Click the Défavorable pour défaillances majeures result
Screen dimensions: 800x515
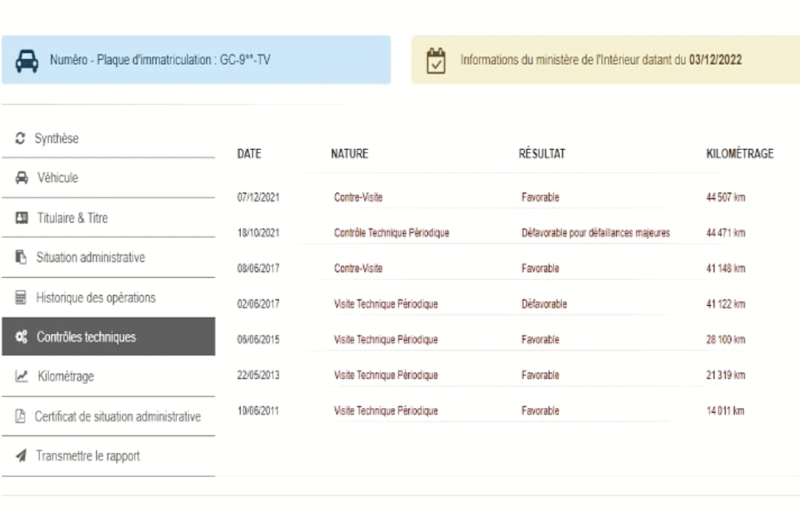click(x=595, y=233)
